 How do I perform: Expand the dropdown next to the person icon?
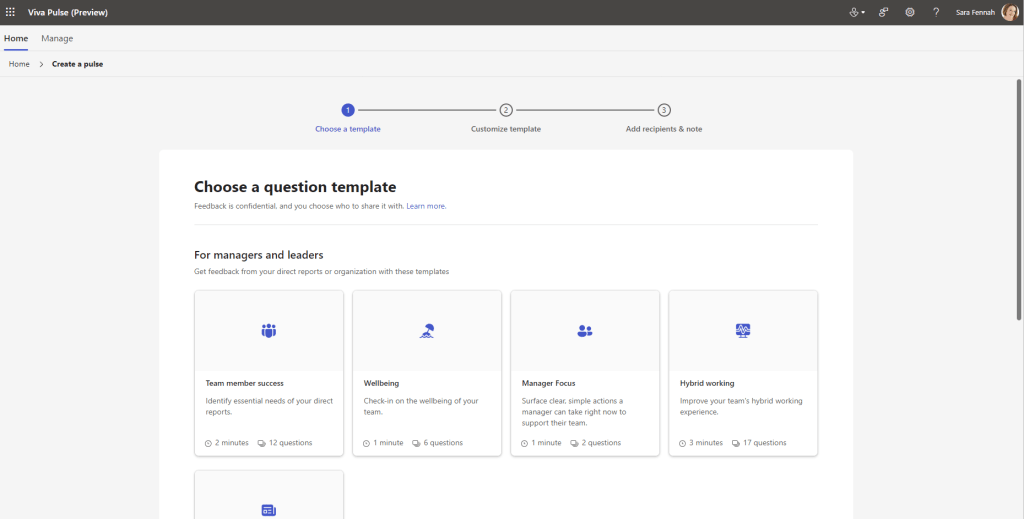pos(863,13)
